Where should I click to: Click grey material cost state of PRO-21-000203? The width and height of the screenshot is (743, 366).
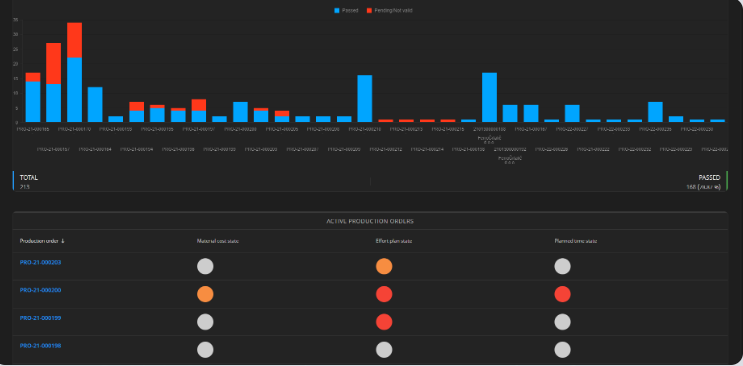[x=205, y=266]
